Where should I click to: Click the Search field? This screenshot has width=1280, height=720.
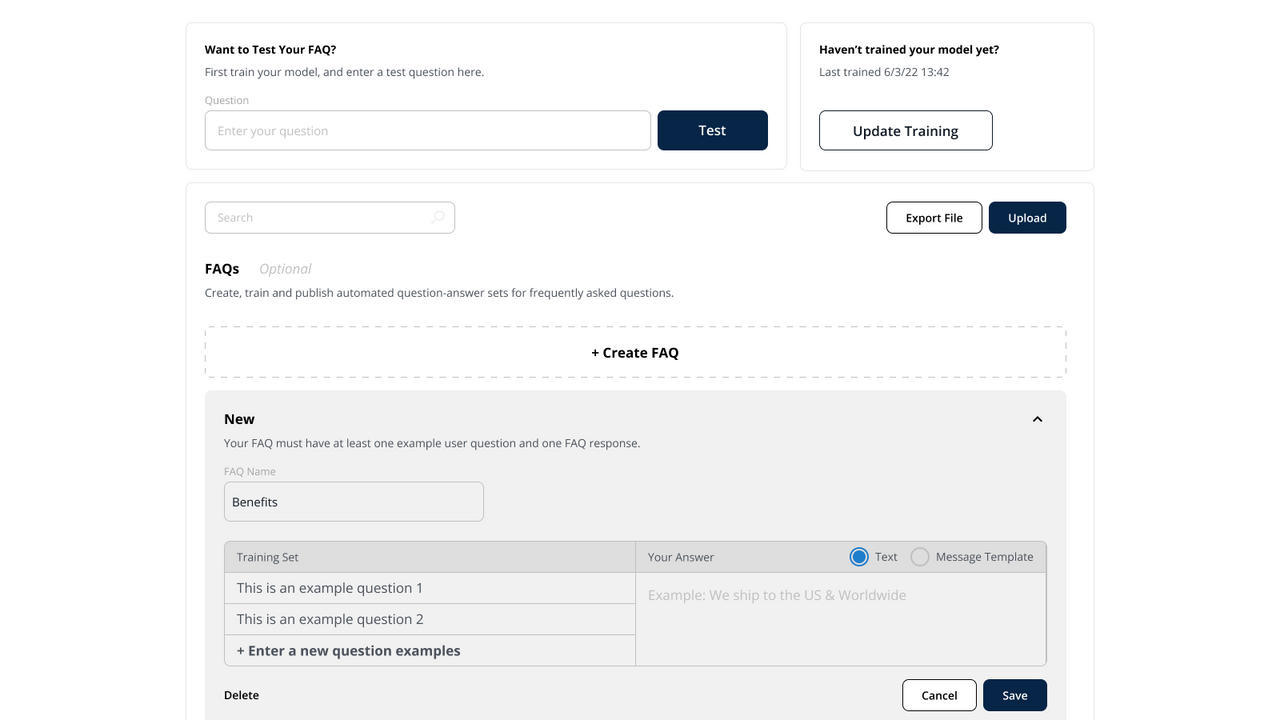(320, 217)
